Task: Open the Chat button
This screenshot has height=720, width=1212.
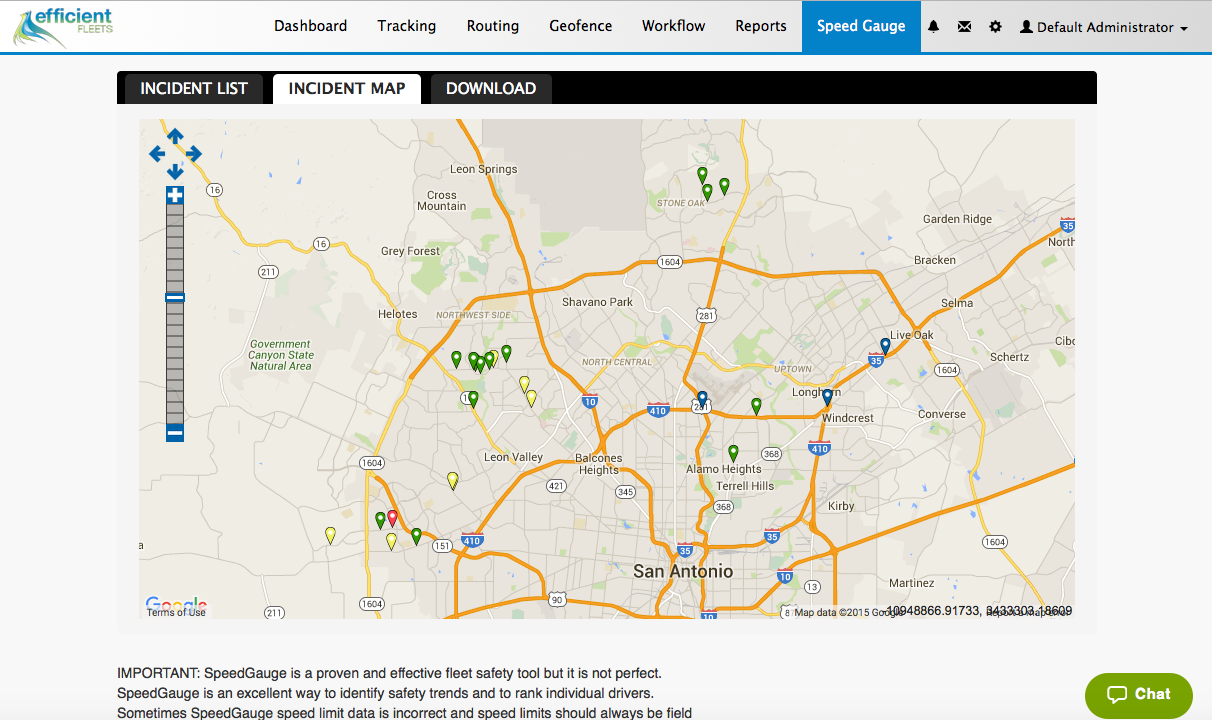Action: click(1139, 694)
